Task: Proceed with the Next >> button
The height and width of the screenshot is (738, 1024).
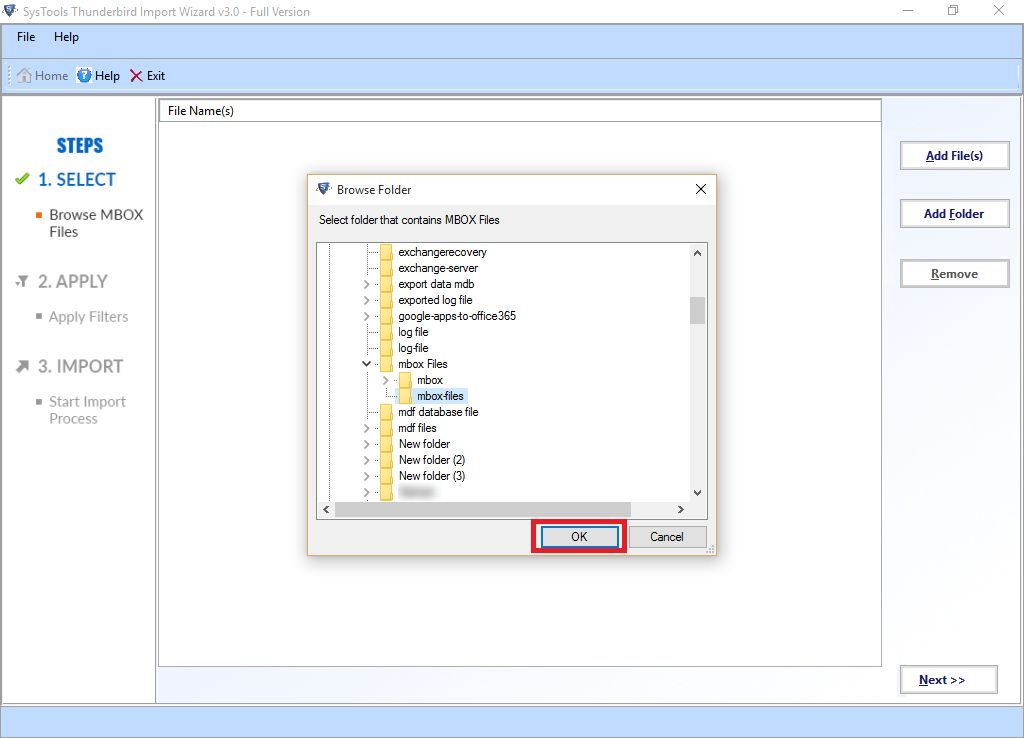Action: [948, 680]
